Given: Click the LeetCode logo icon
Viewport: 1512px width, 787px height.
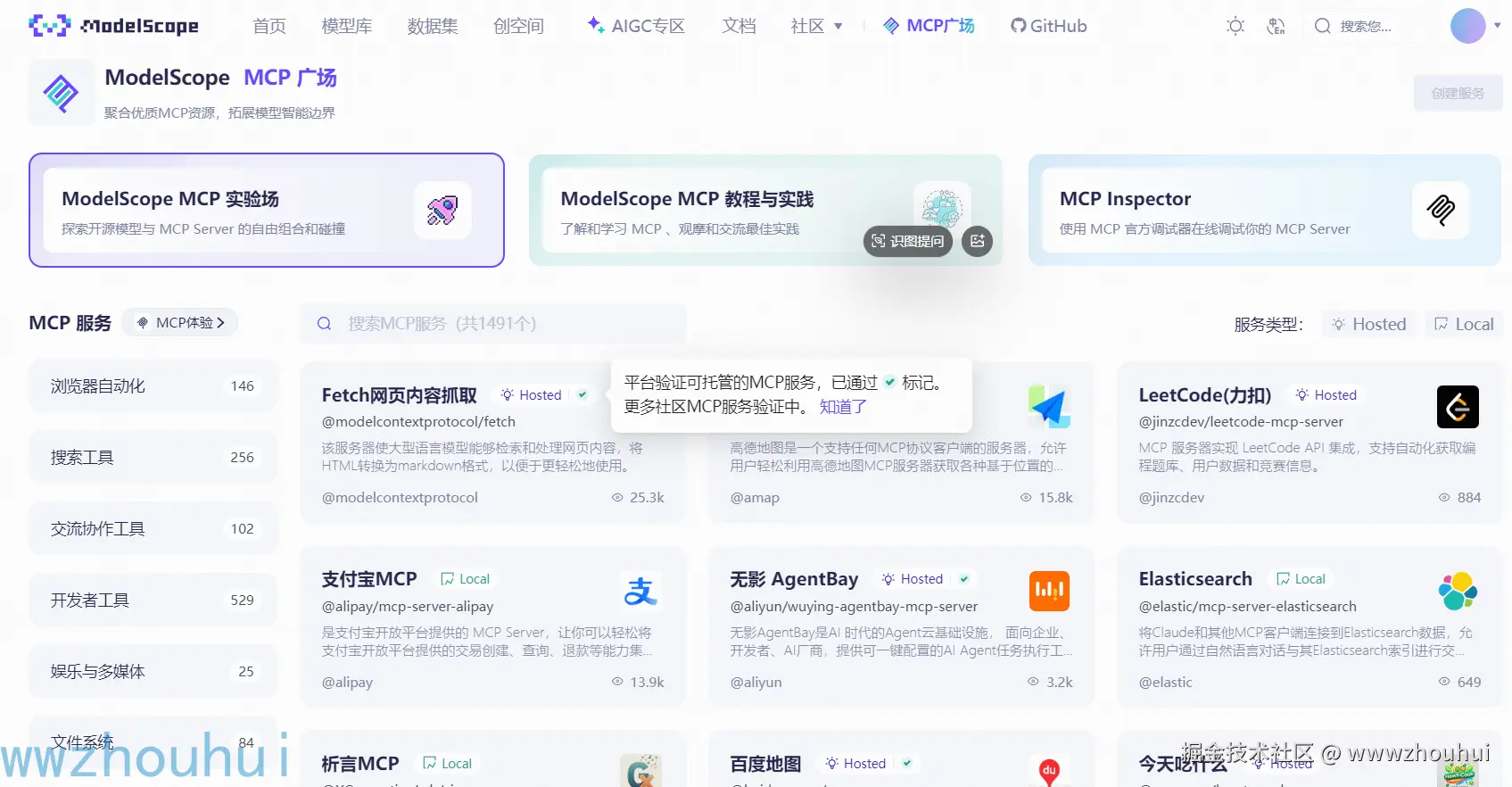Looking at the screenshot, I should click(x=1458, y=407).
